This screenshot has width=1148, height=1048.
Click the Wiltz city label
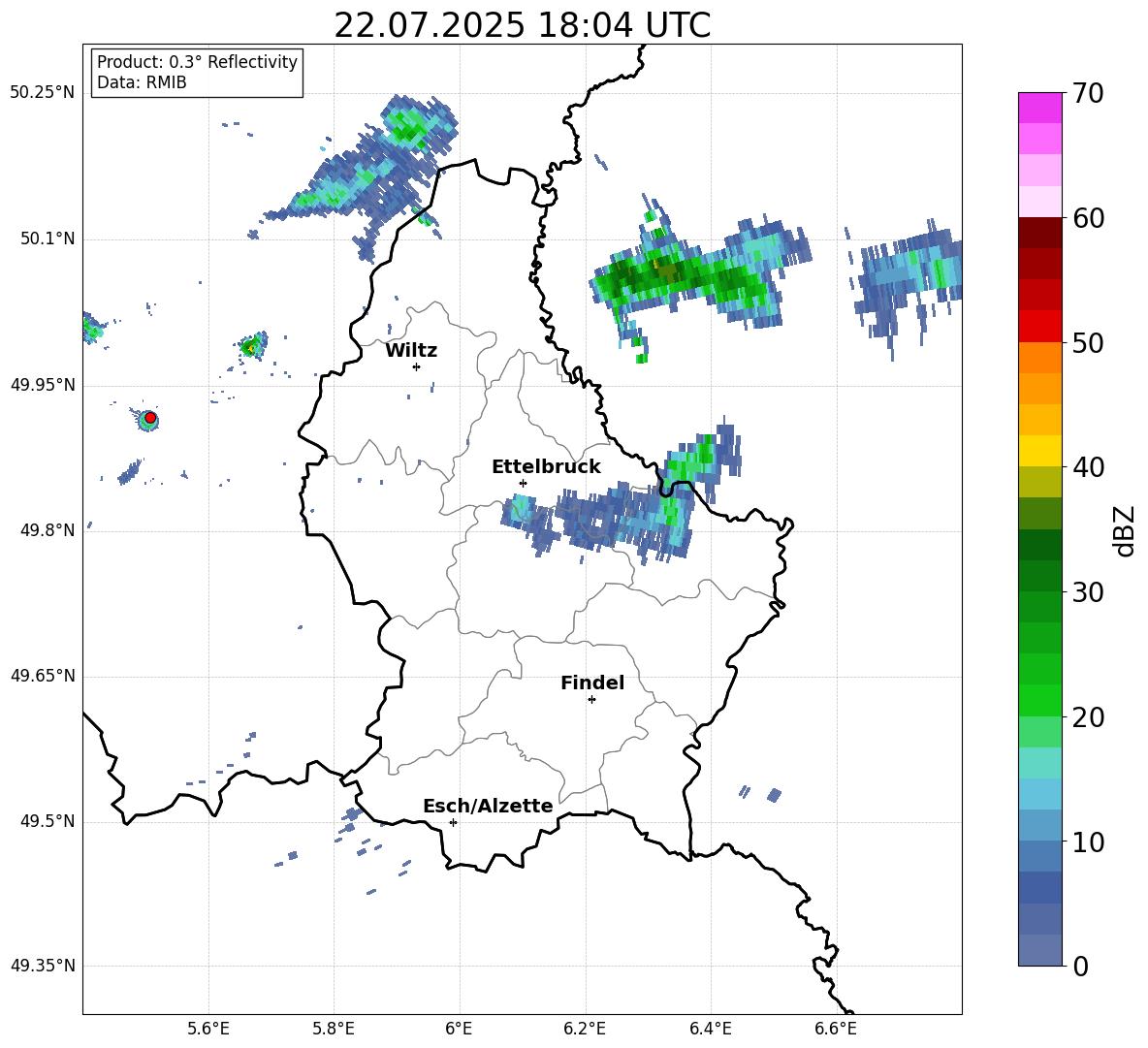[x=411, y=351]
